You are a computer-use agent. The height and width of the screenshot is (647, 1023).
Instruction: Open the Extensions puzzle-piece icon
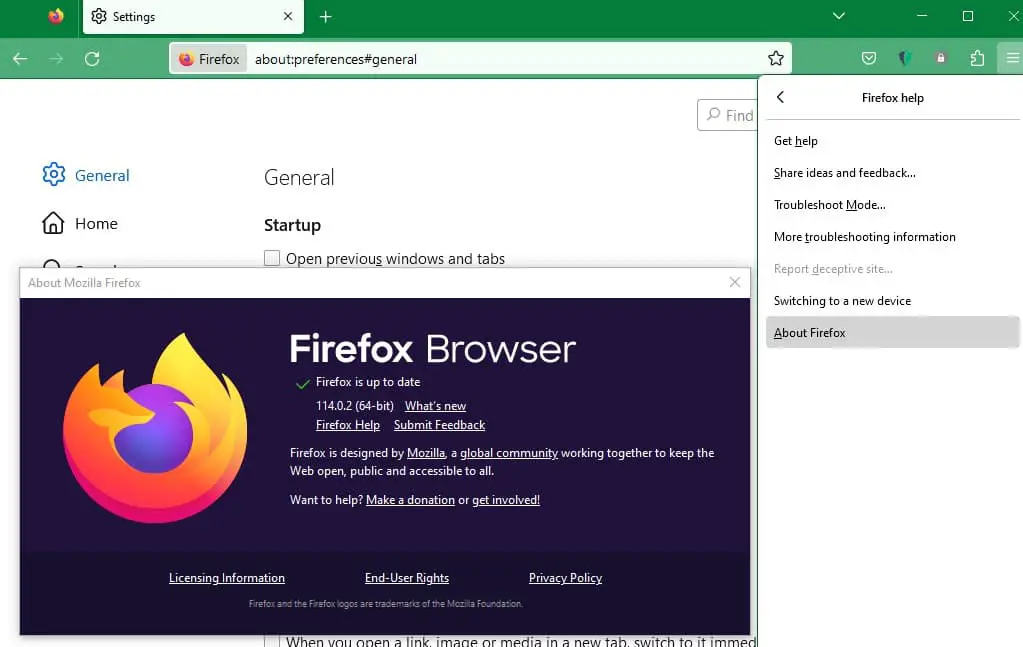point(977,59)
